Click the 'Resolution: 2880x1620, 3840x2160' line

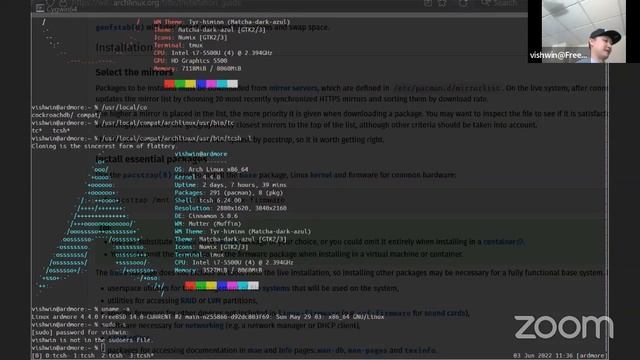click(231, 208)
